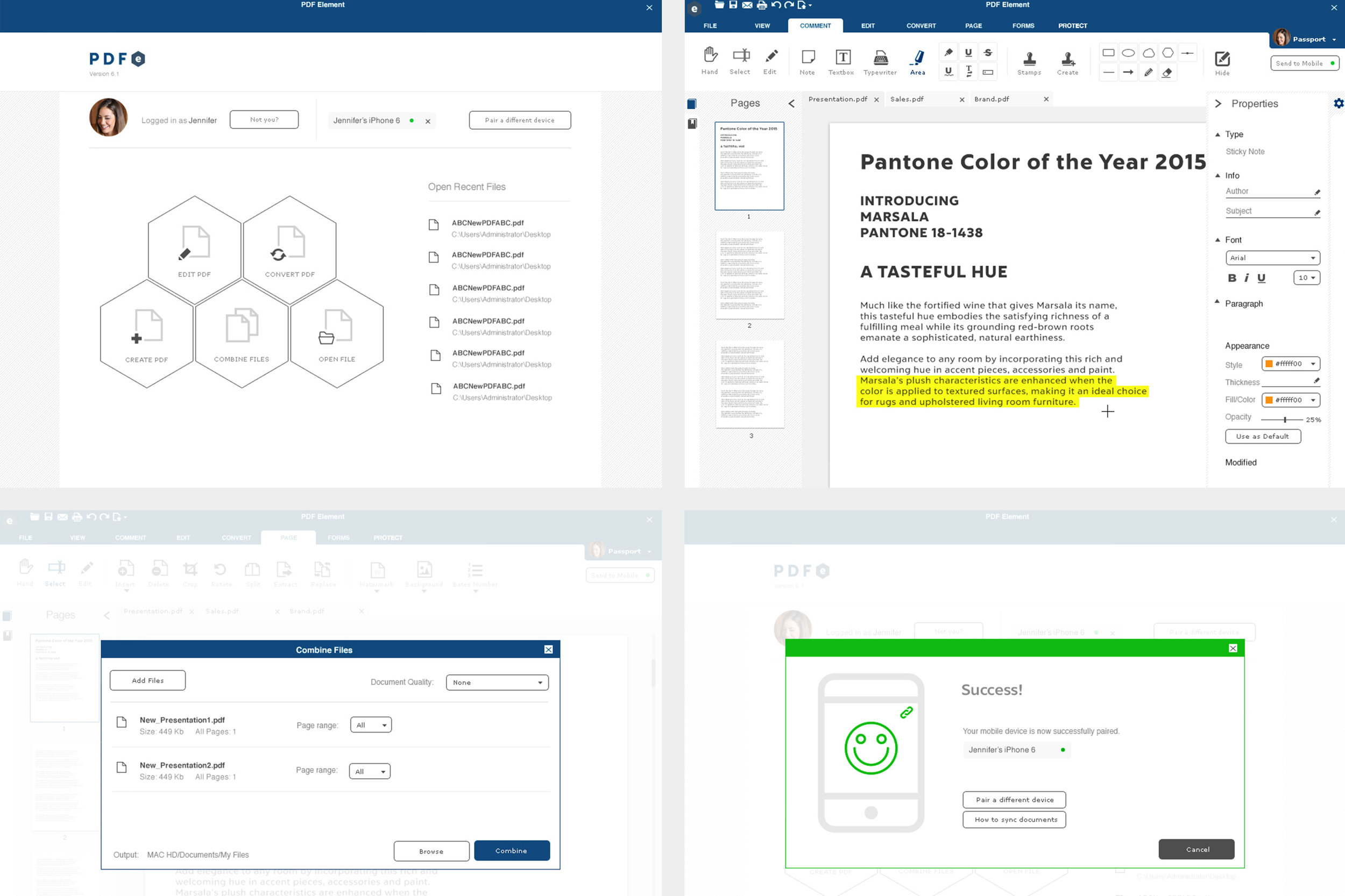This screenshot has height=896, width=1345.
Task: Open page range dropdown for New_Presentation1.pdf
Action: click(x=370, y=725)
